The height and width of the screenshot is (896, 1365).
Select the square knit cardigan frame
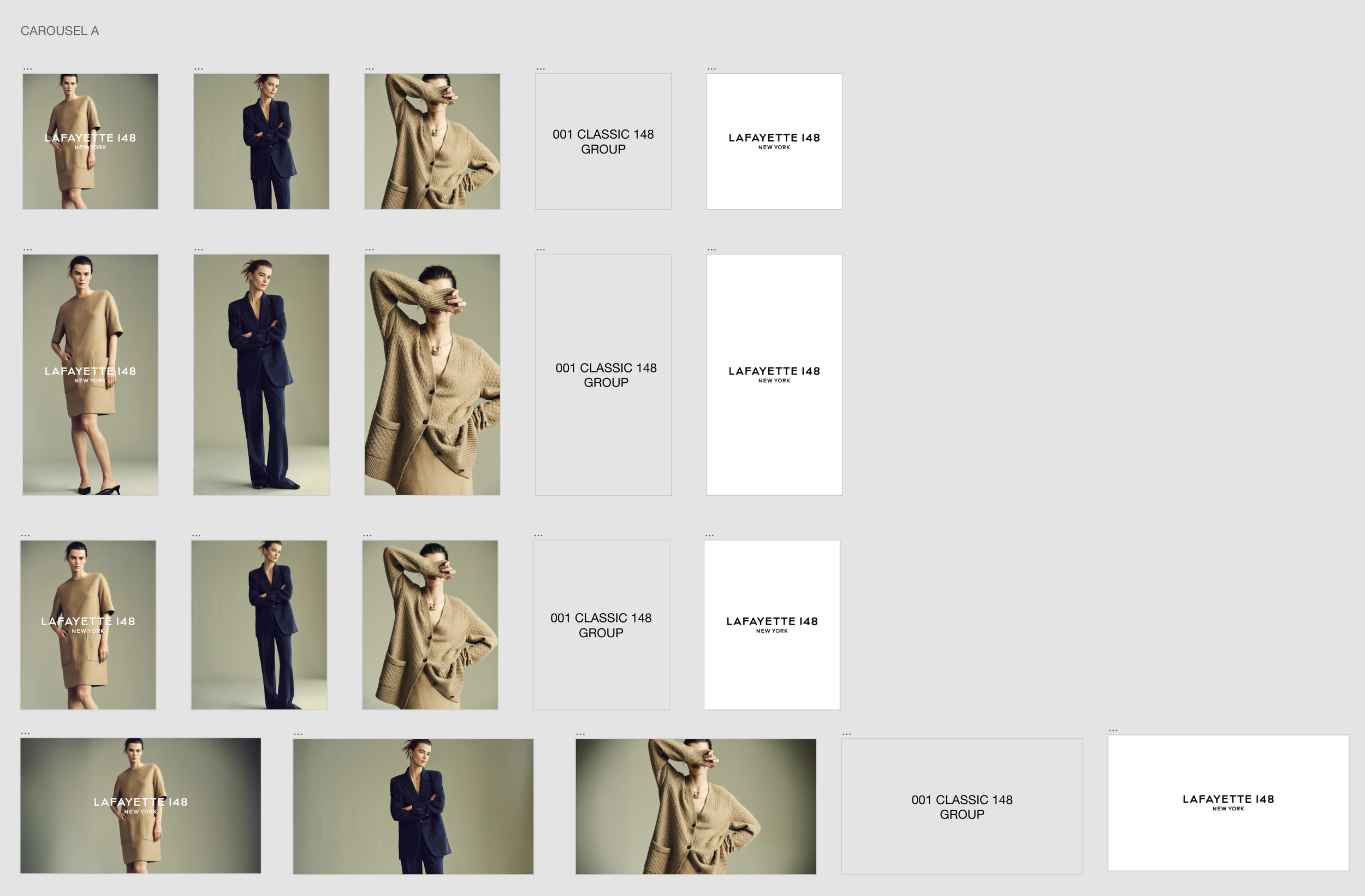tap(432, 141)
